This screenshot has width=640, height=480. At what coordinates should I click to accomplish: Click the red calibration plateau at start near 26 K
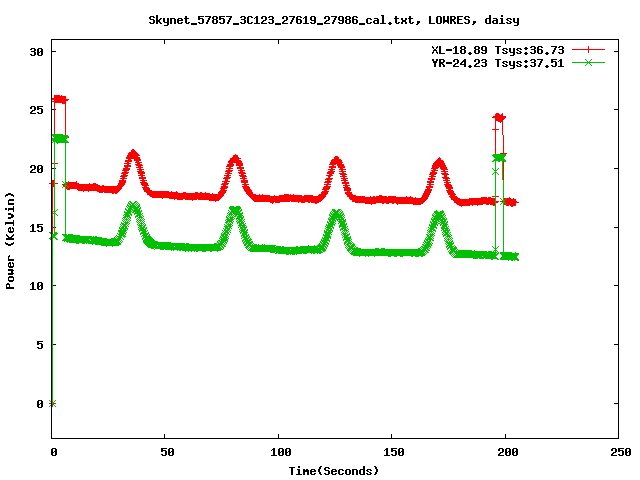pyautogui.click(x=60, y=99)
